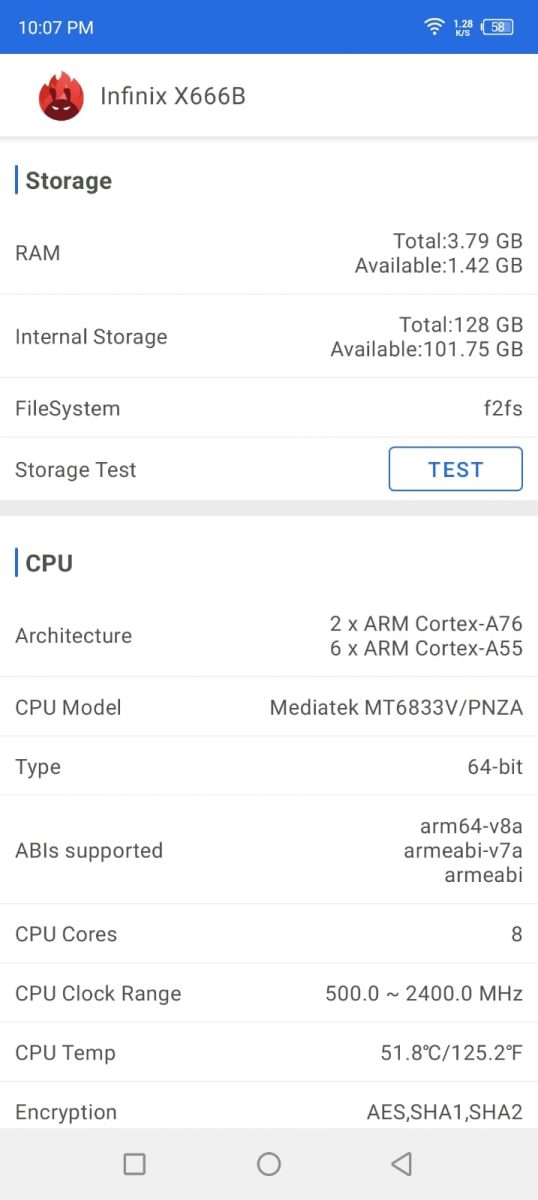Tap the 10:07 PM status bar clock
This screenshot has width=538, height=1200.
[x=56, y=28]
